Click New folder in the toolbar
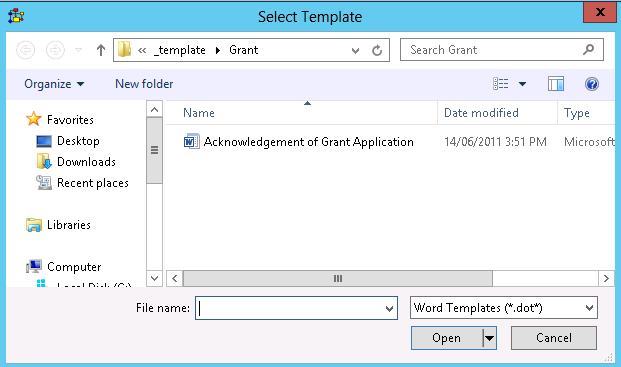Viewport: 621px width, 367px height. click(x=144, y=84)
